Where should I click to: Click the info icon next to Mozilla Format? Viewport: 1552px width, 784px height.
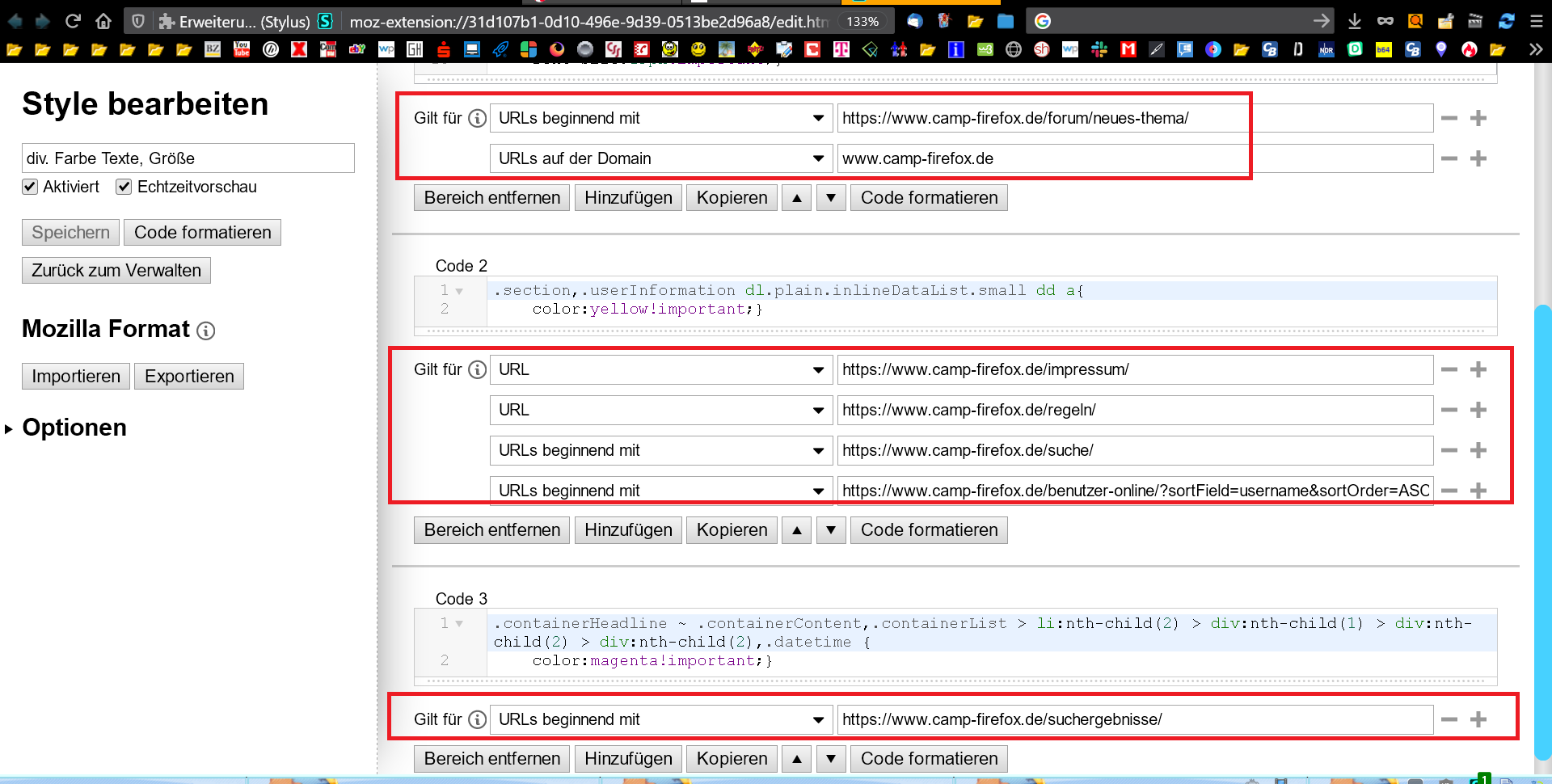click(x=206, y=331)
